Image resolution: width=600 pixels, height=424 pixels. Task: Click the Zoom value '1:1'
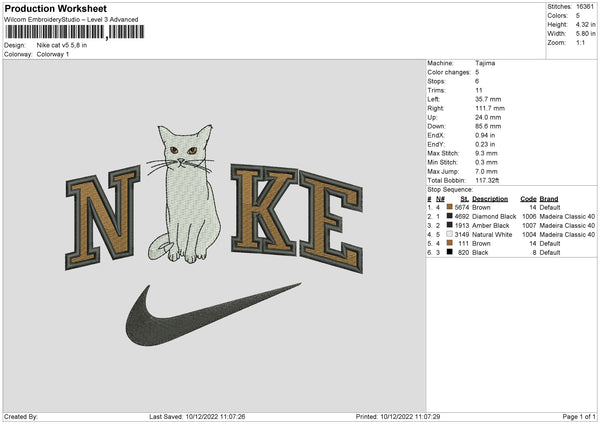coord(580,43)
